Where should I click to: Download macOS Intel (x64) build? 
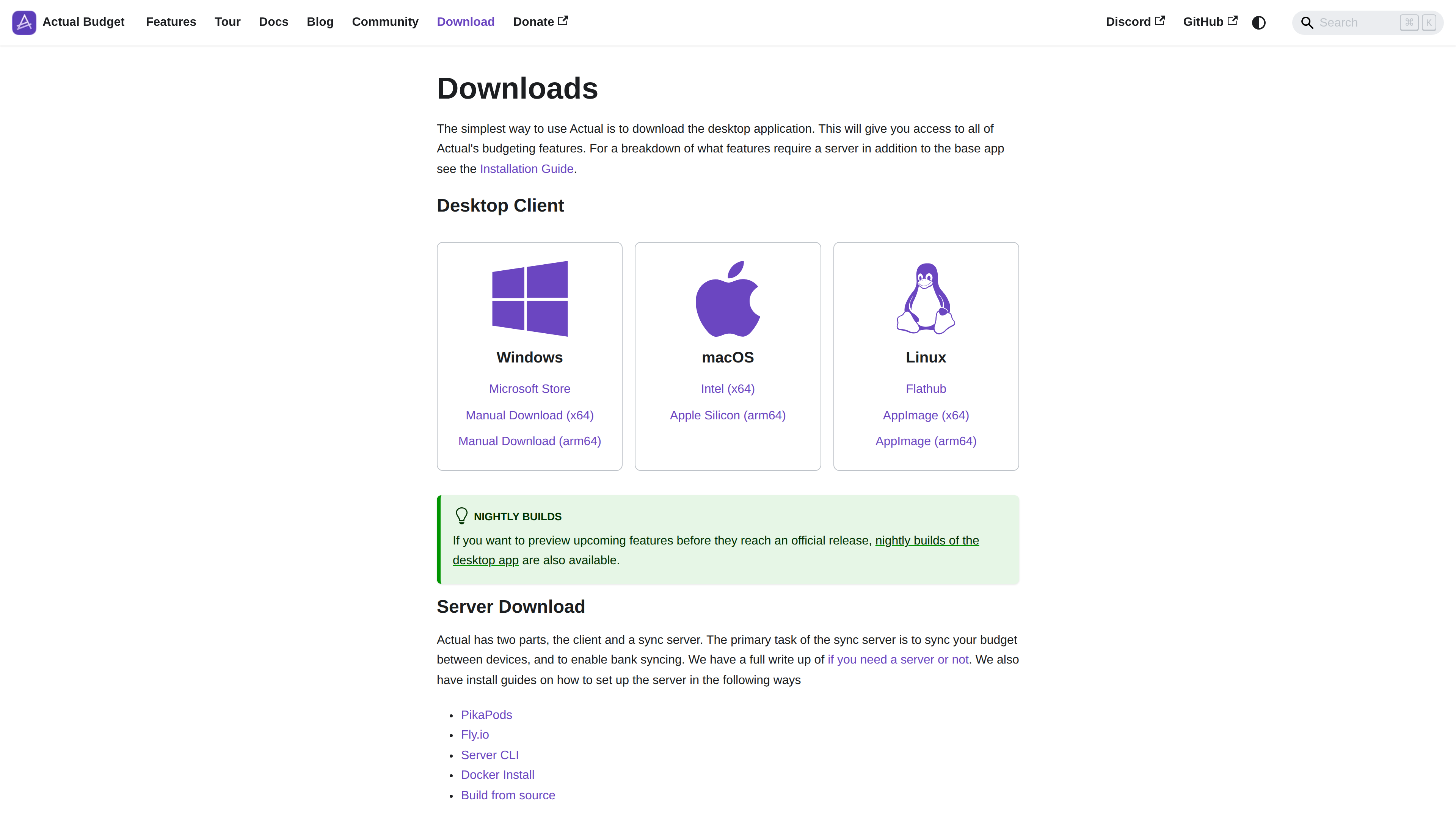tap(728, 389)
